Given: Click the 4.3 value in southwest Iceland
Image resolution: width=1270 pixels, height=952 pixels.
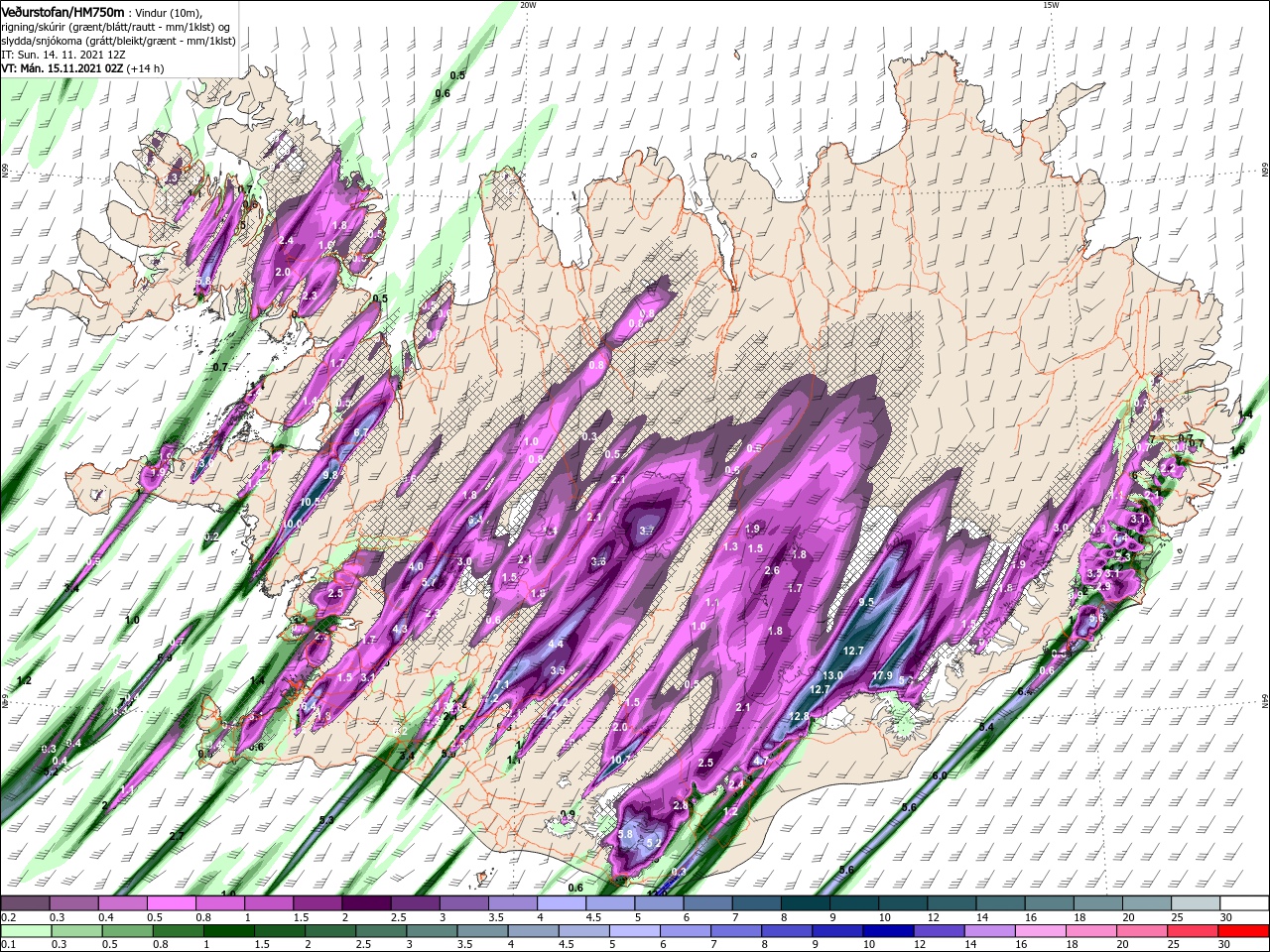Looking at the screenshot, I should coord(400,629).
